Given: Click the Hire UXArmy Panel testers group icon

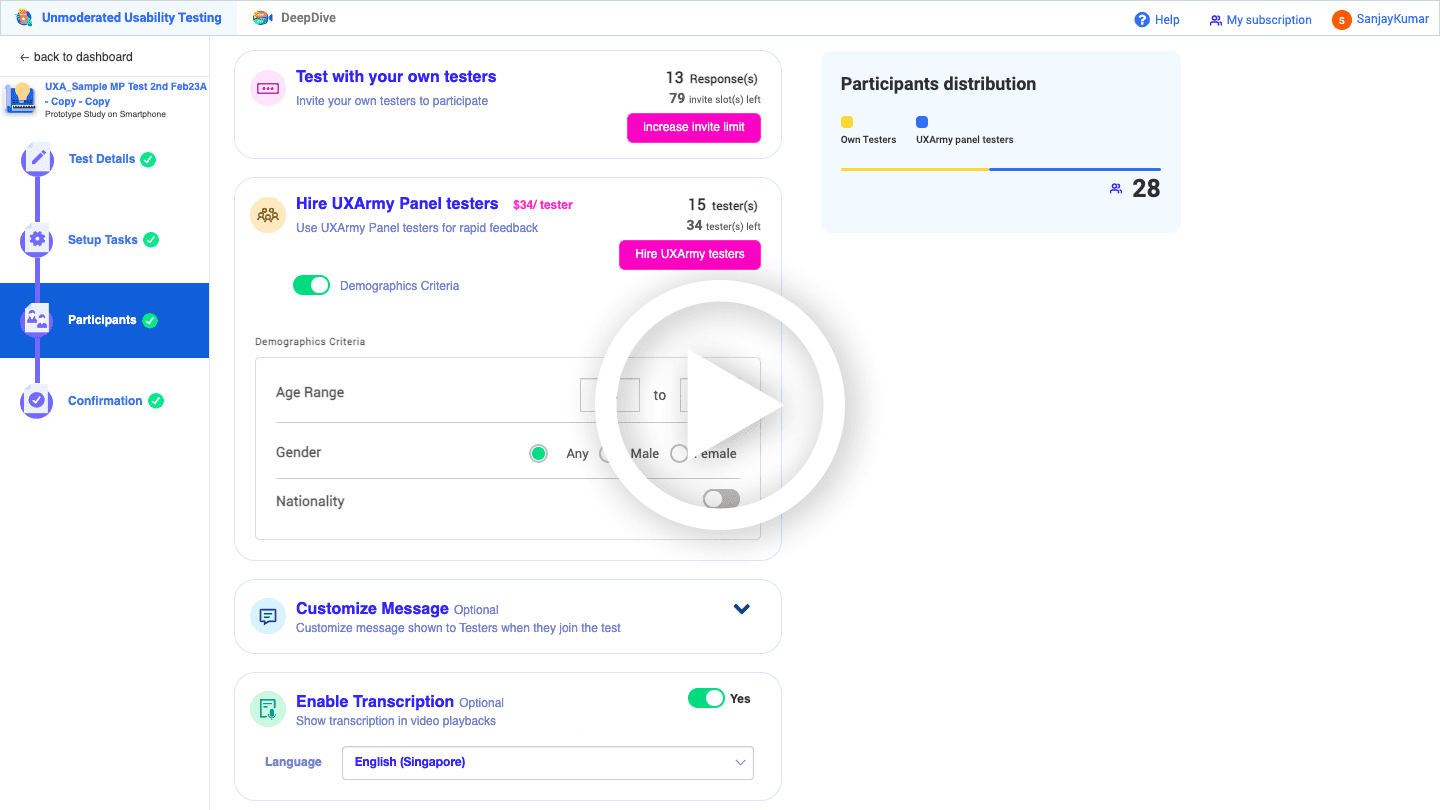Looking at the screenshot, I should (268, 214).
